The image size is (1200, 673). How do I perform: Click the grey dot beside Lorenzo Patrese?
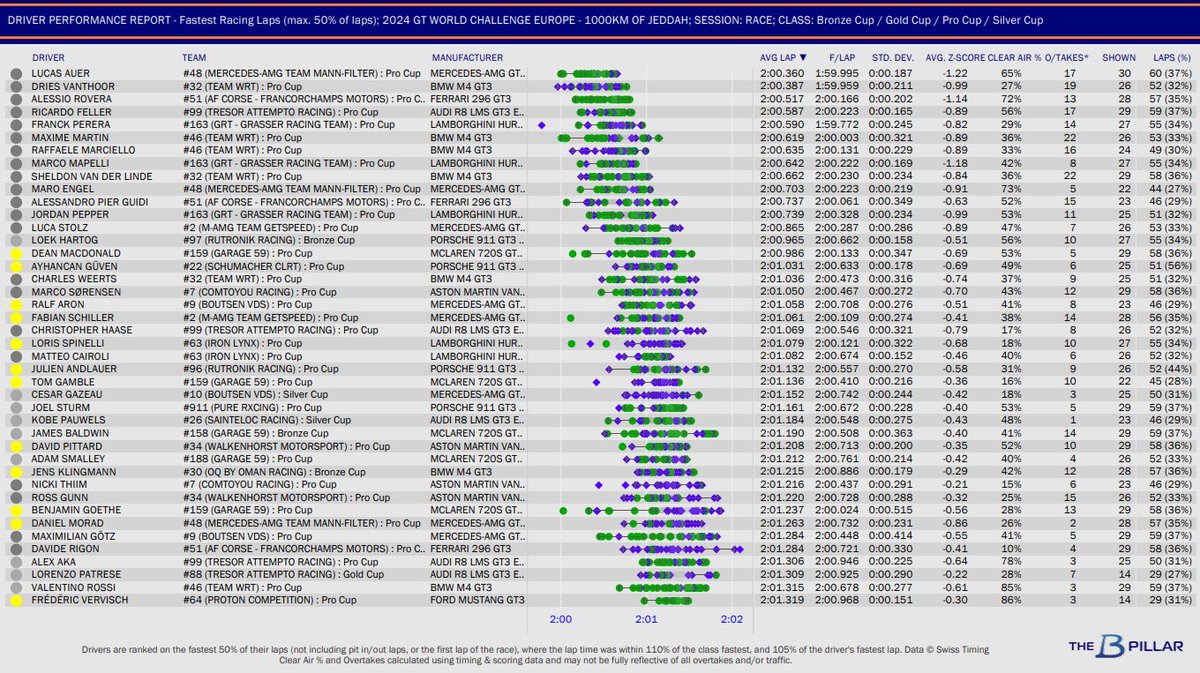[15, 574]
